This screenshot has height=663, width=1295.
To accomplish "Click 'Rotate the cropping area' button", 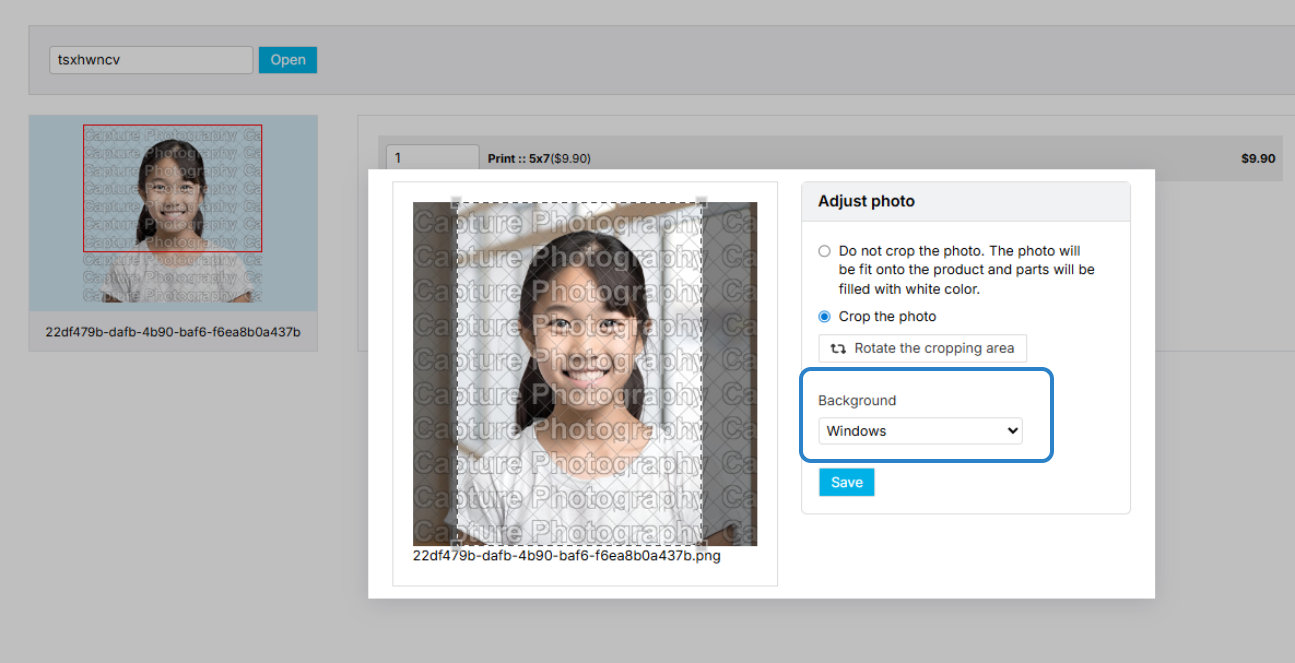I will tap(922, 348).
